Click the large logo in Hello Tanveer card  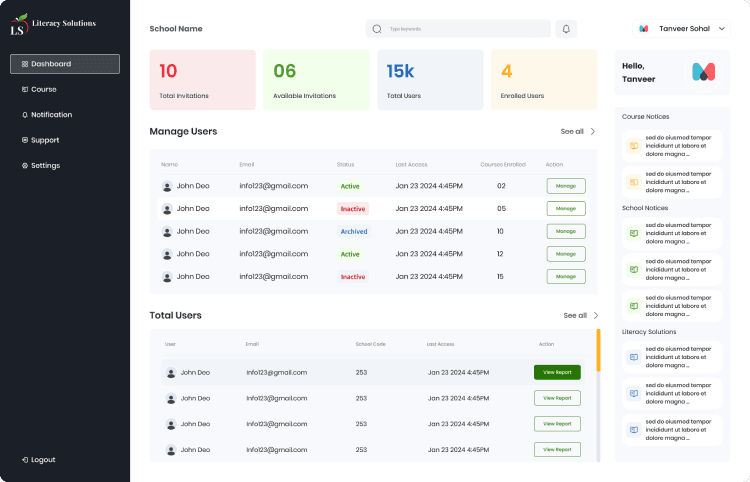pos(703,72)
